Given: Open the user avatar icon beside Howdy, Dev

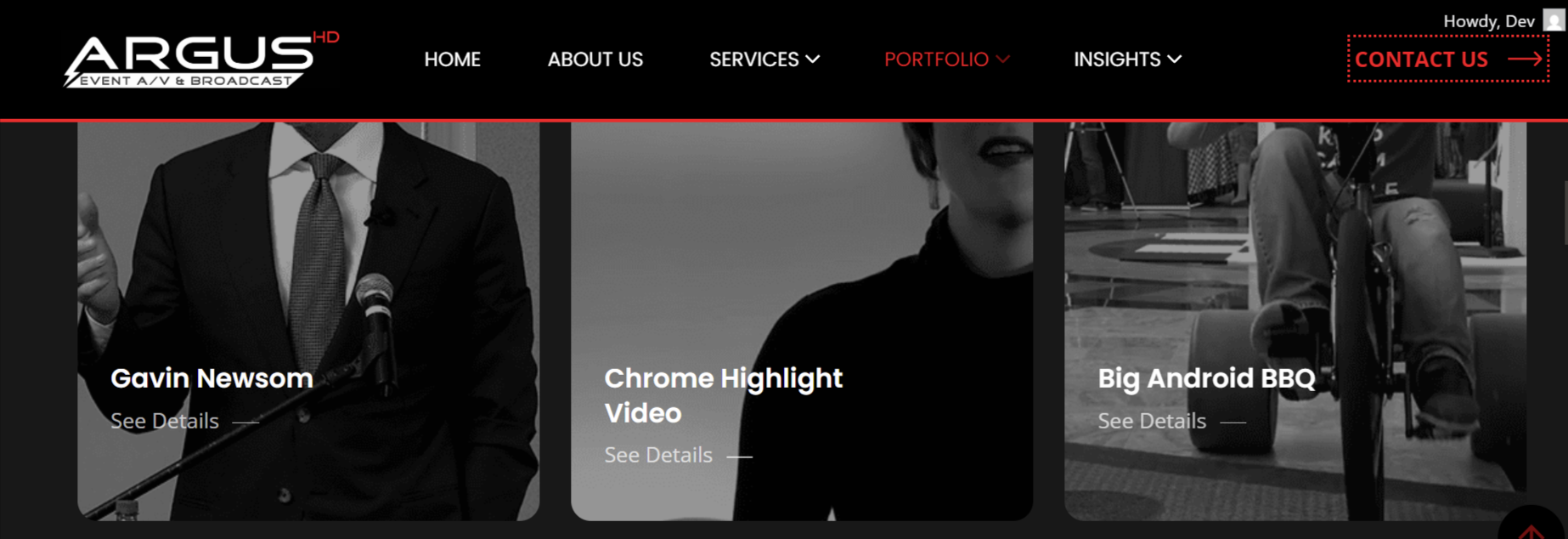Looking at the screenshot, I should click(1554, 20).
